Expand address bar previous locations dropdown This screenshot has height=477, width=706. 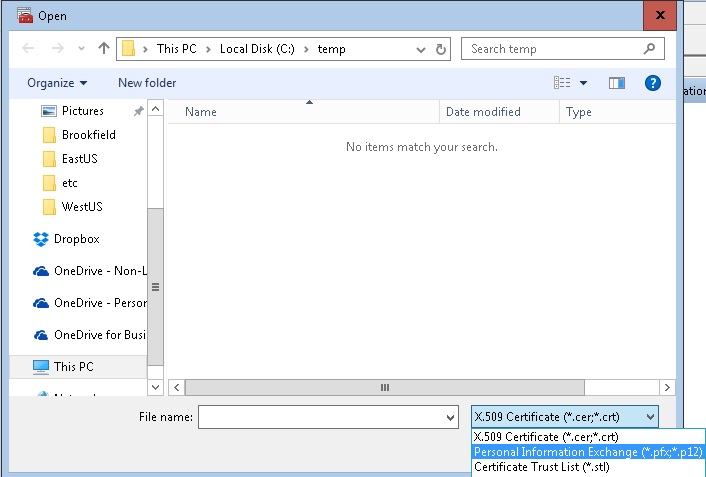pyautogui.click(x=421, y=49)
